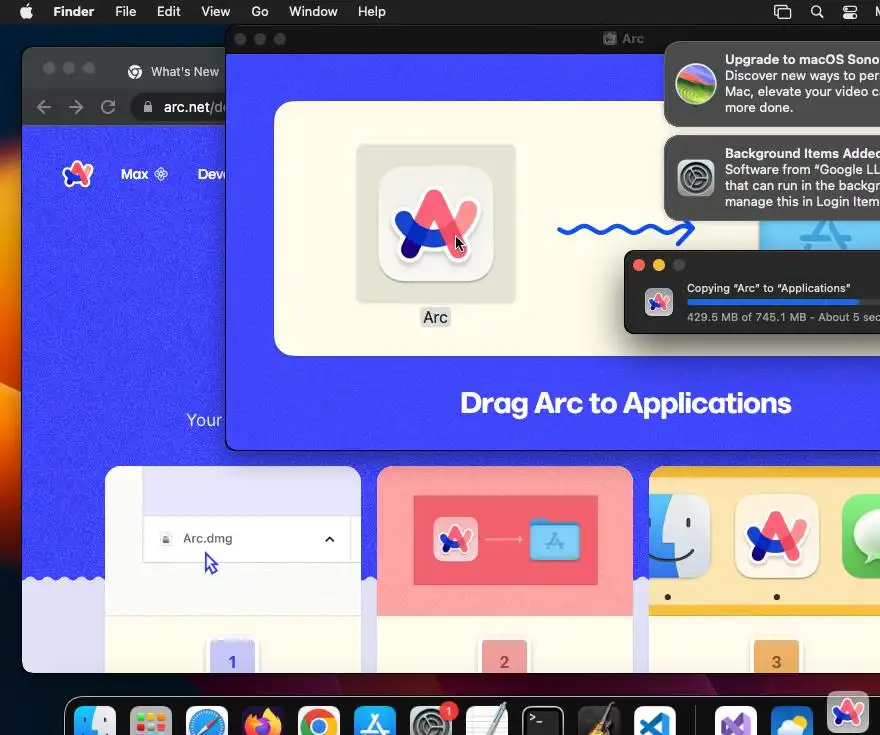
Task: Launch Visual Studio Code from the Dock
Action: click(655, 721)
